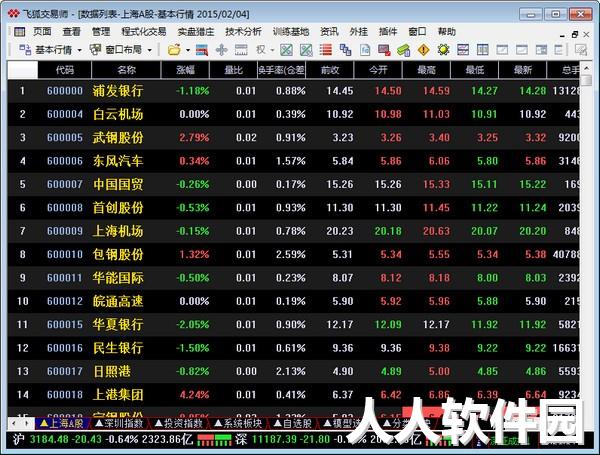Sort by the 量比 column header
Screen dimensions: 600x455
(x=233, y=70)
